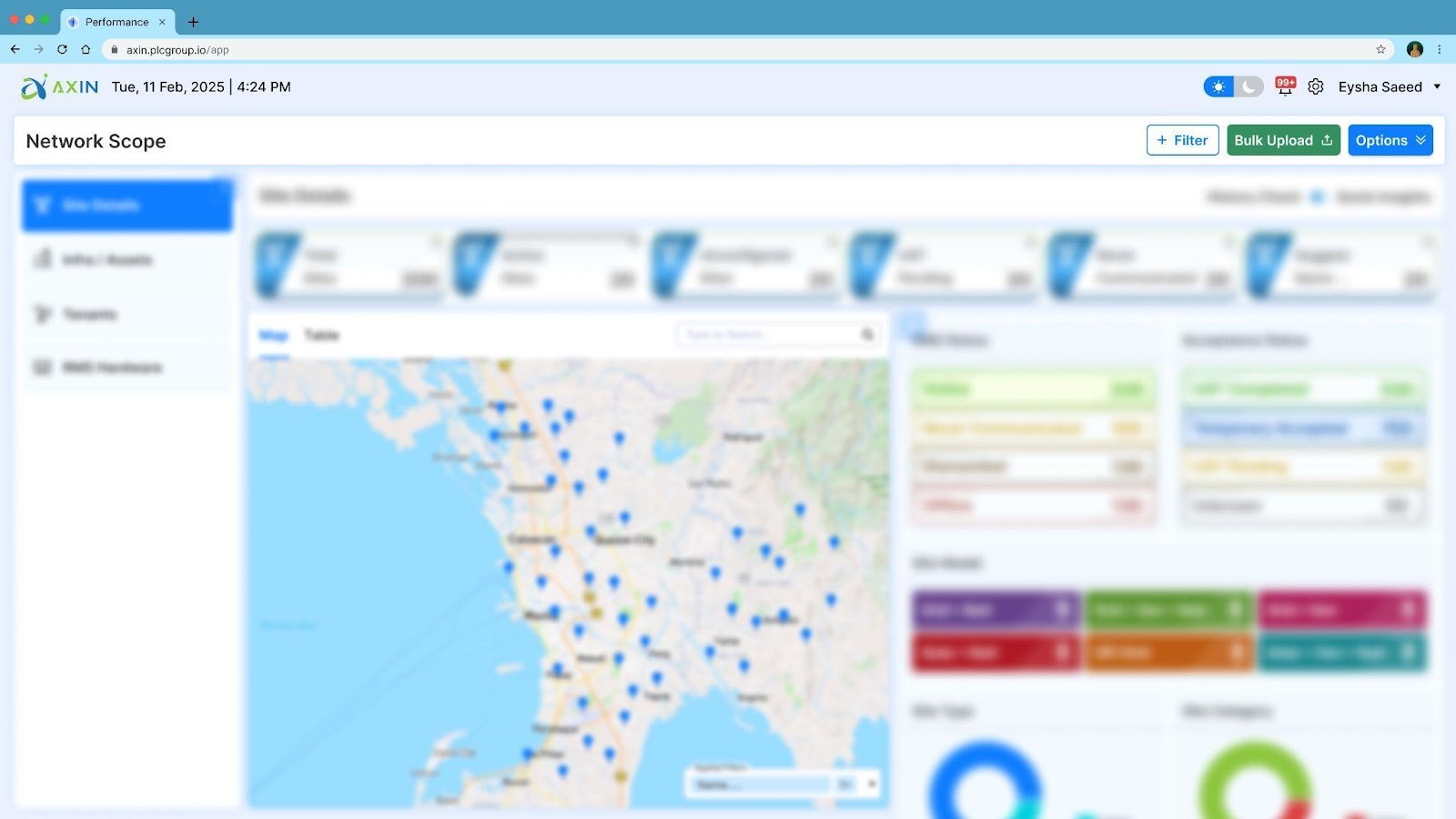Click the Filter button
The height and width of the screenshot is (819, 1456).
coord(1182,140)
